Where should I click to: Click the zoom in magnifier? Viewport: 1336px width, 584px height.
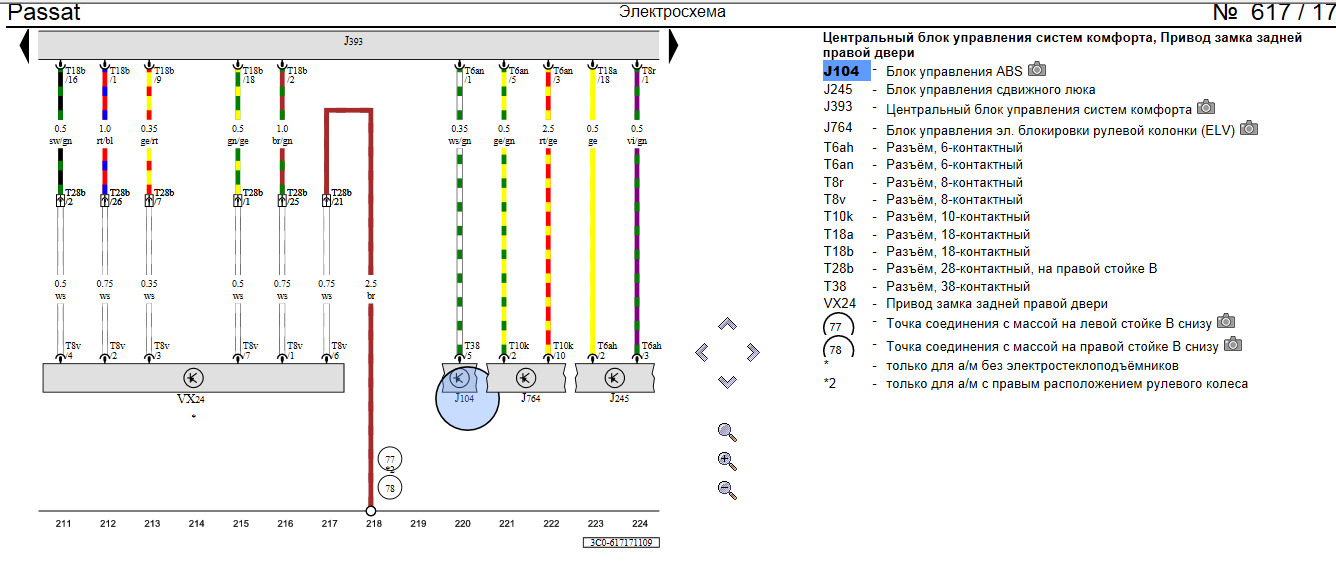727,461
